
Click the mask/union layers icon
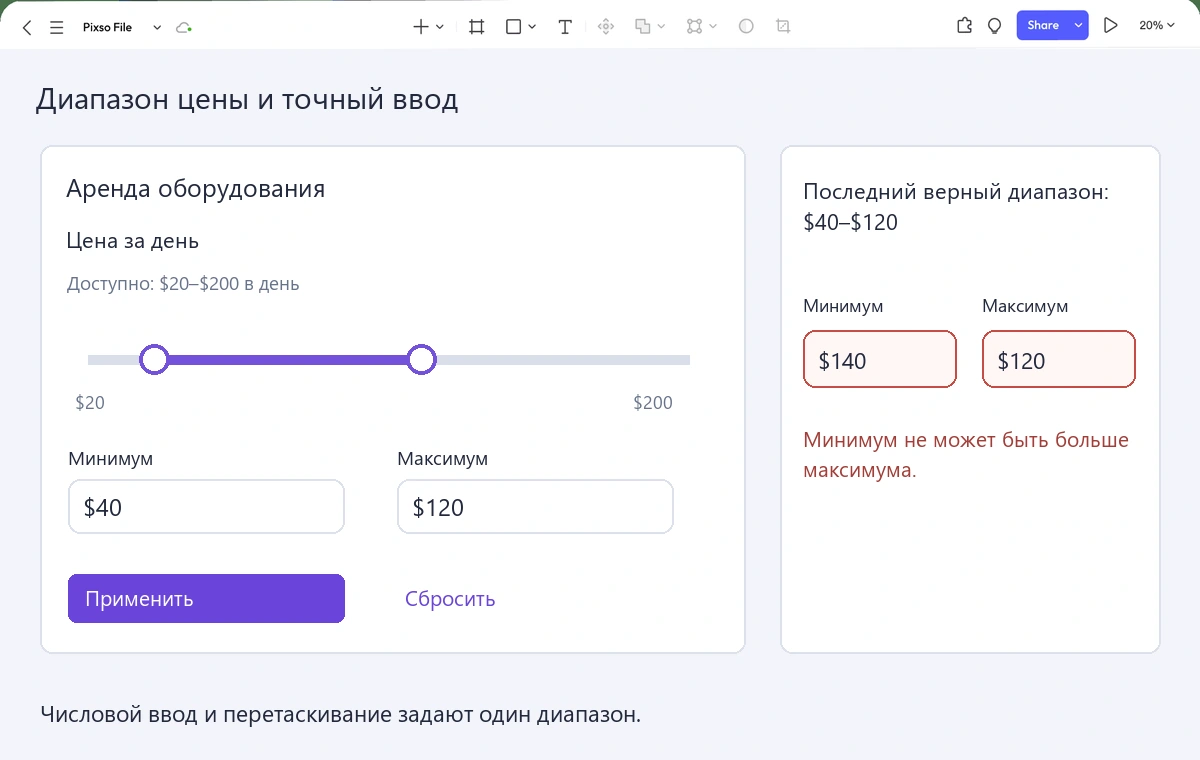point(643,27)
